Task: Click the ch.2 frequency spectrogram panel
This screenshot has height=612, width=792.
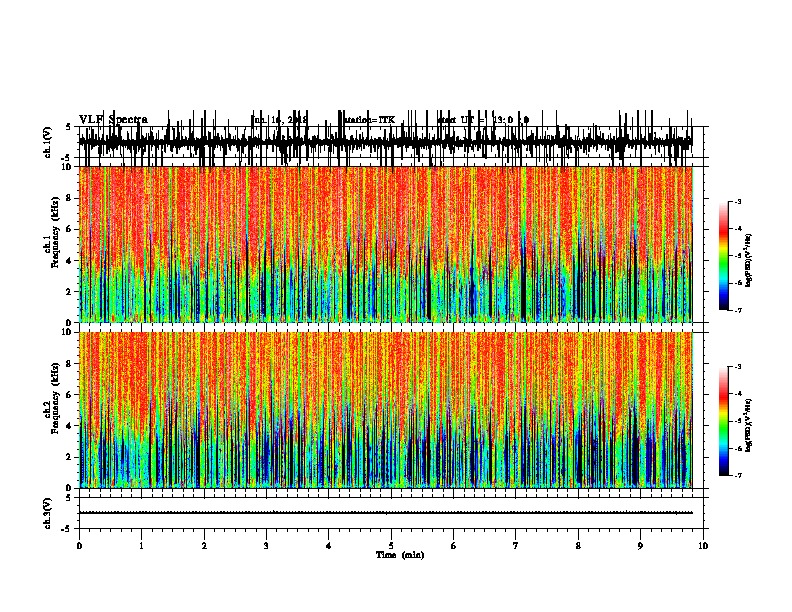Action: pos(385,410)
